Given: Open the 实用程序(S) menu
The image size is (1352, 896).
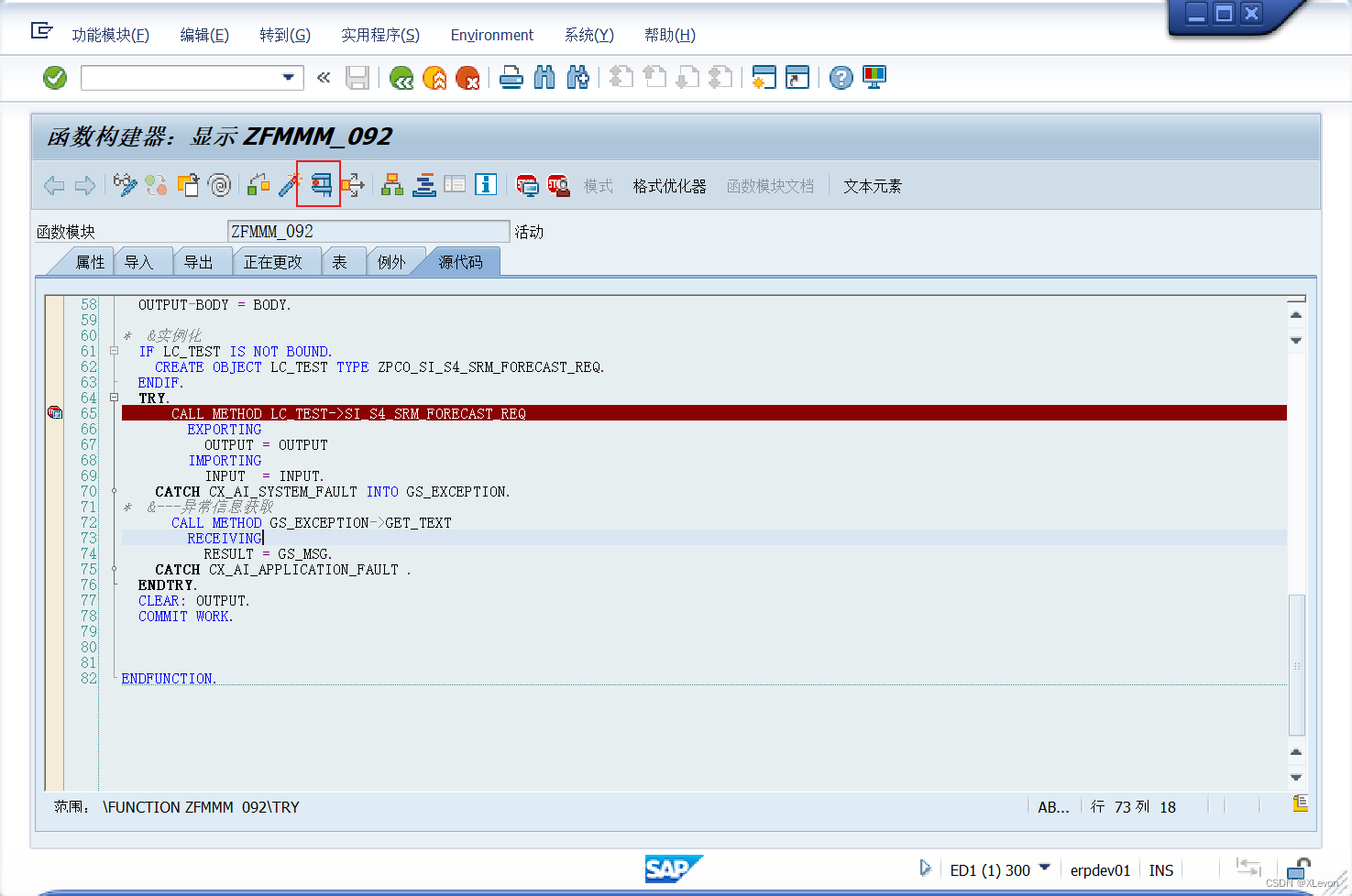Looking at the screenshot, I should [x=380, y=35].
